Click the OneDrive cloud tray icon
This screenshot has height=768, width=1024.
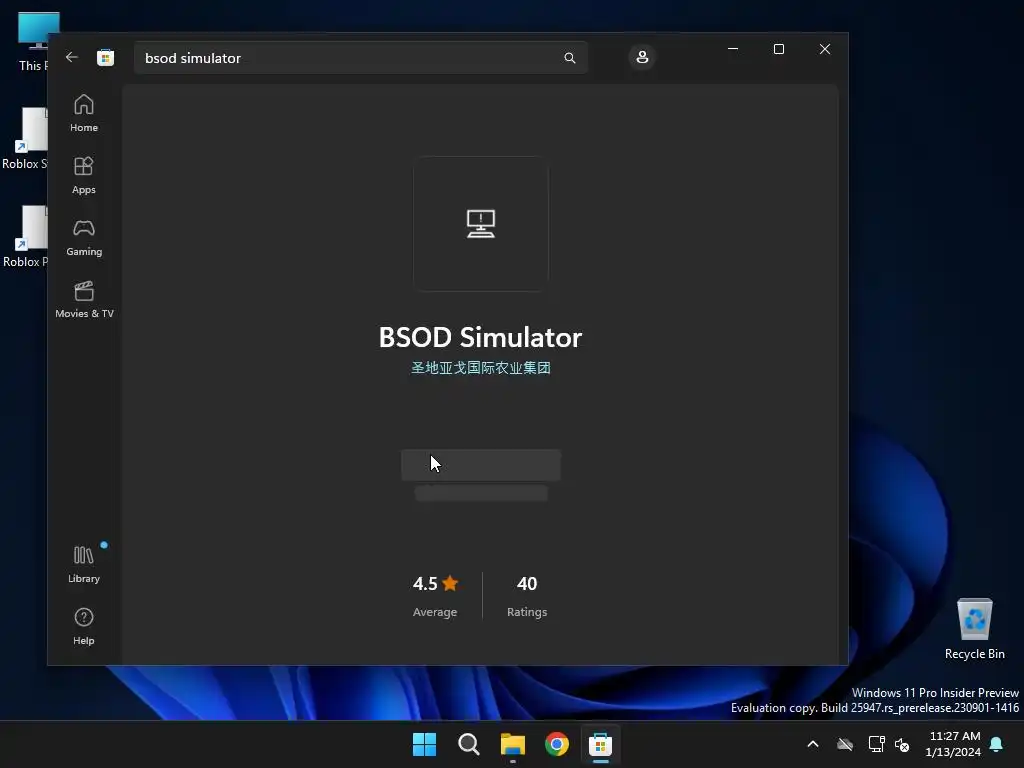tap(845, 744)
